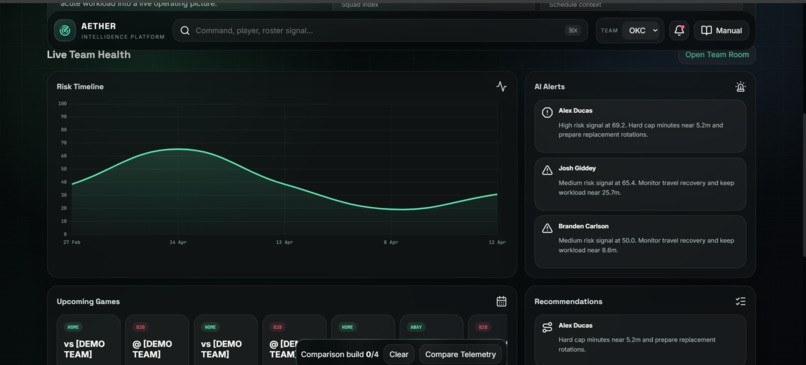Click the AI Alerts panel title

click(x=549, y=86)
